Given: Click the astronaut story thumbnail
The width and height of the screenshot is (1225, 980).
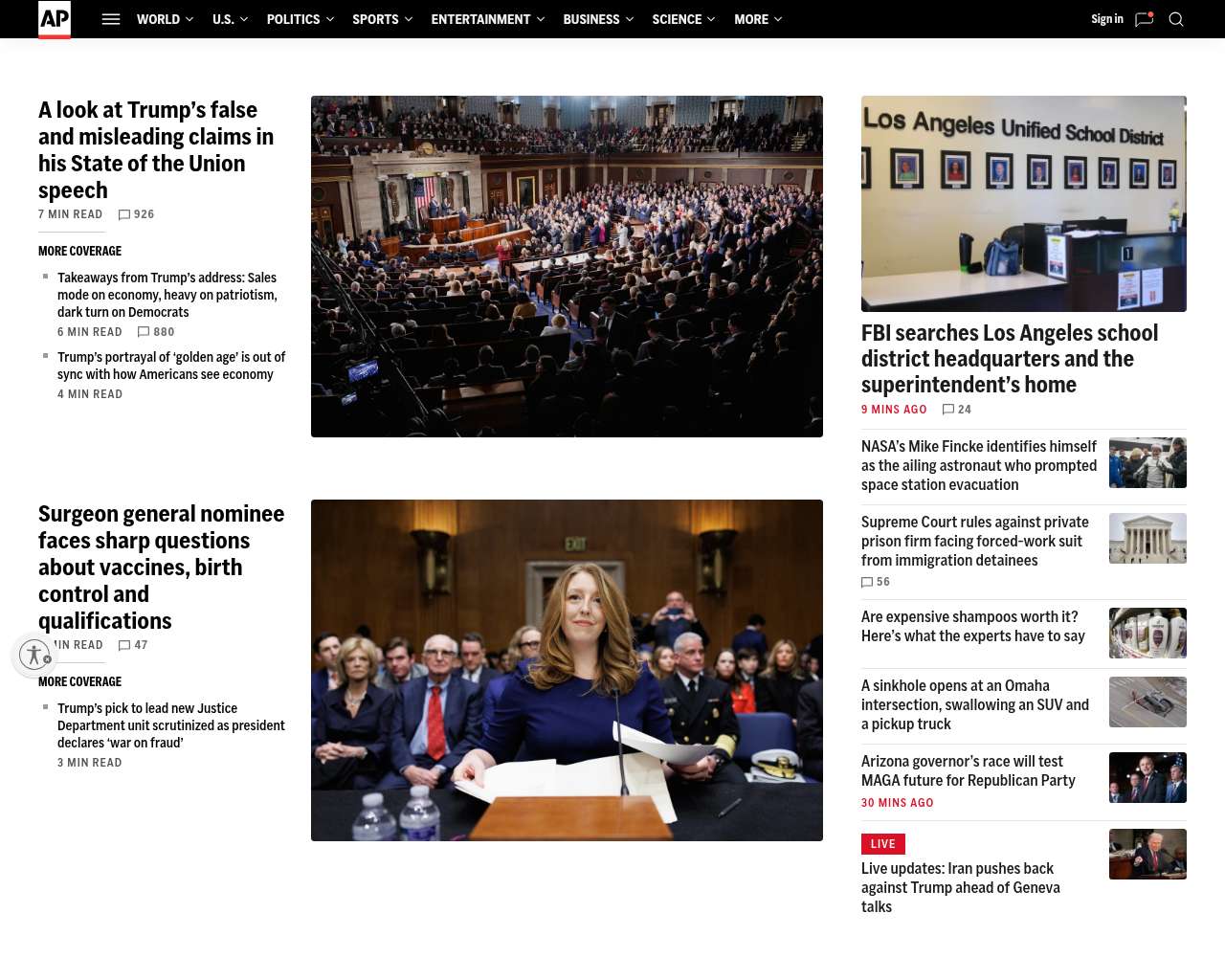Looking at the screenshot, I should pyautogui.click(x=1147, y=463).
